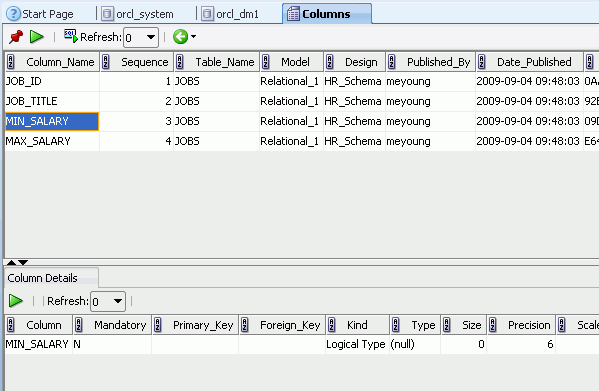Click the Precision header label

529,325
